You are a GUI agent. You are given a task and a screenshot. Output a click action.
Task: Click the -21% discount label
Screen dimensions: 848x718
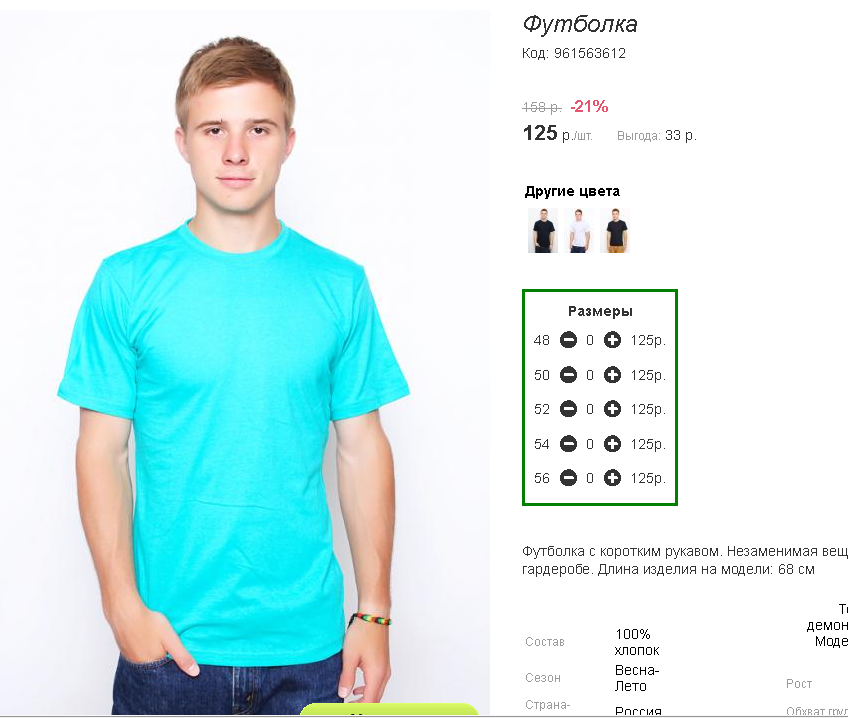(x=589, y=107)
